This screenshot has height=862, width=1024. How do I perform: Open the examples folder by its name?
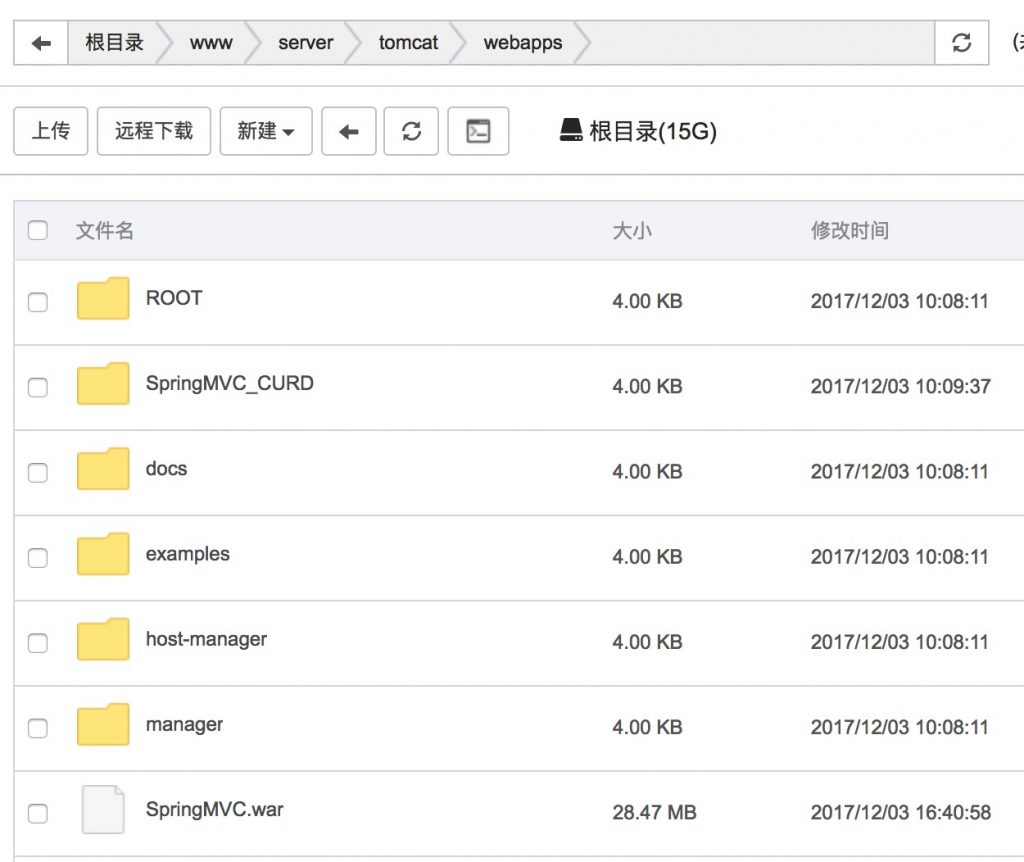[x=187, y=554]
